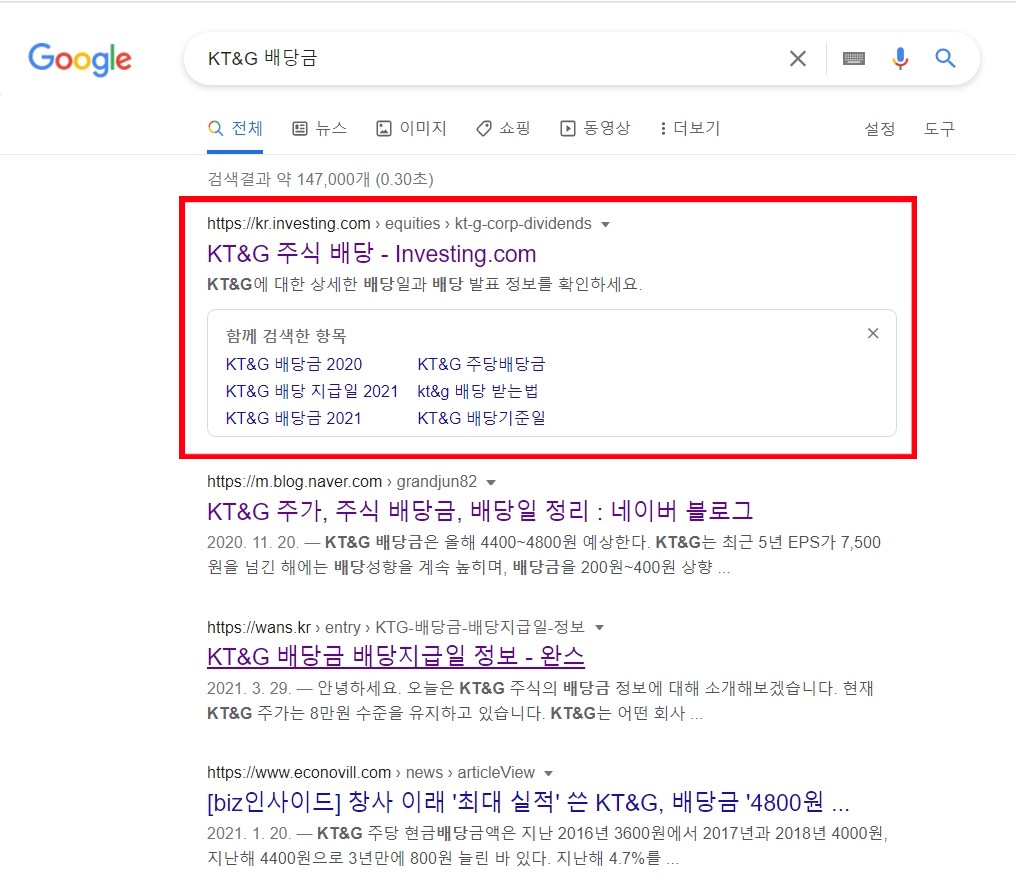Switch to the 동영상 tab
Screen dimensions: 1016x889
pos(595,128)
